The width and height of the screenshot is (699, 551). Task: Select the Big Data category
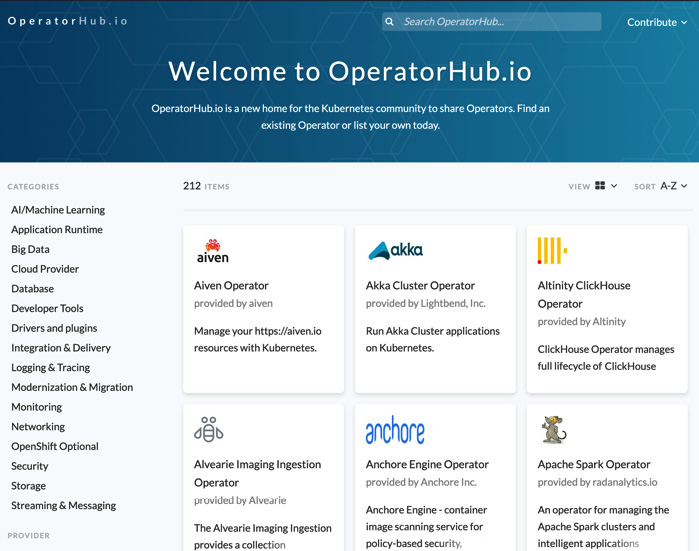(30, 249)
